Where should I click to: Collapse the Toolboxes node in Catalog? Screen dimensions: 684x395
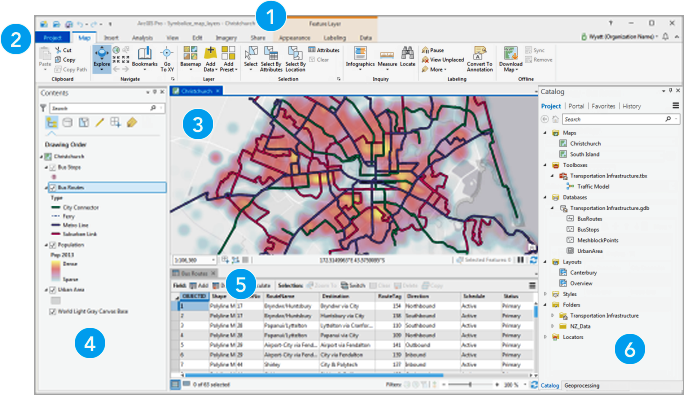tap(545, 165)
